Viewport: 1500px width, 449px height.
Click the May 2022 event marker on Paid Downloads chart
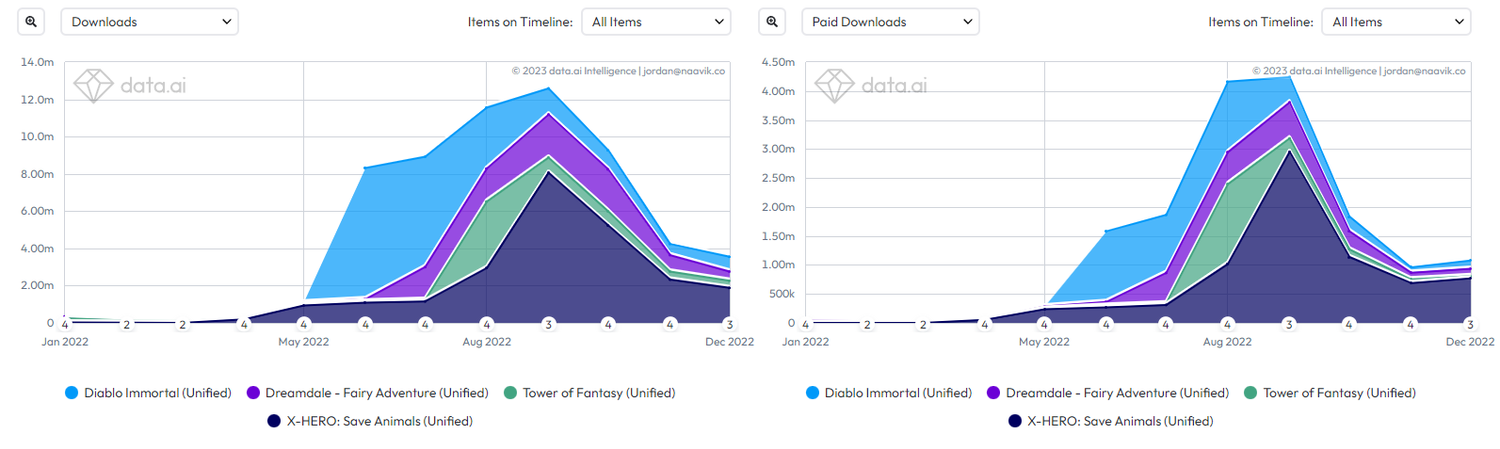(x=1045, y=324)
